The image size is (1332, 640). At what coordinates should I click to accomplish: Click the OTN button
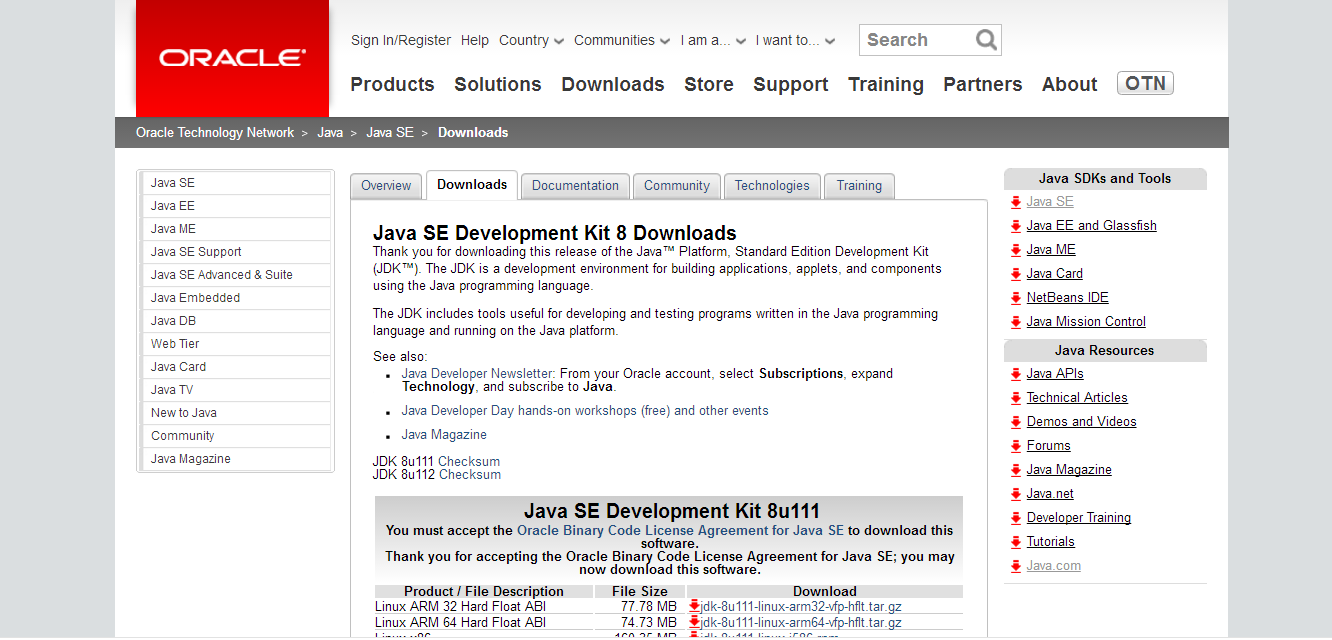coord(1145,84)
